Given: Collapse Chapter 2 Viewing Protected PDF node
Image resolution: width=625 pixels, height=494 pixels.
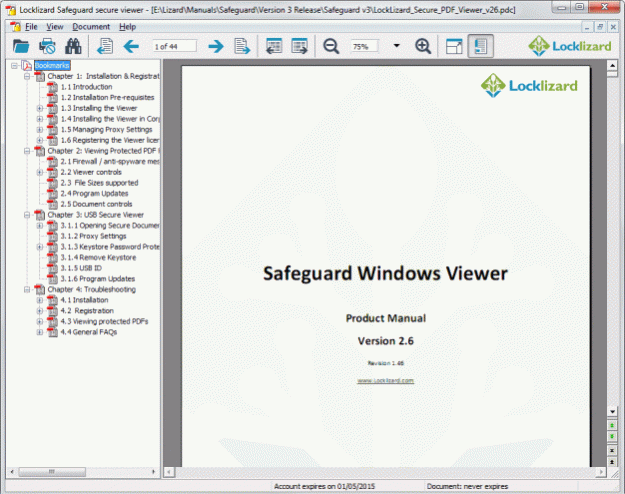Looking at the screenshot, I should tap(27, 151).
